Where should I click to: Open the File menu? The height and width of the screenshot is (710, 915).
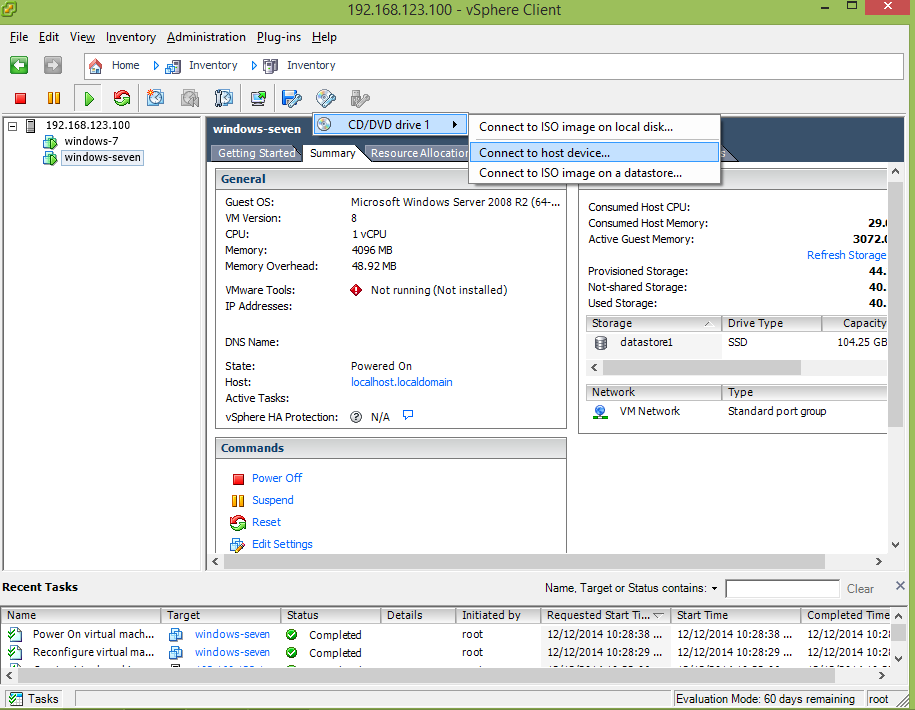pyautogui.click(x=19, y=37)
